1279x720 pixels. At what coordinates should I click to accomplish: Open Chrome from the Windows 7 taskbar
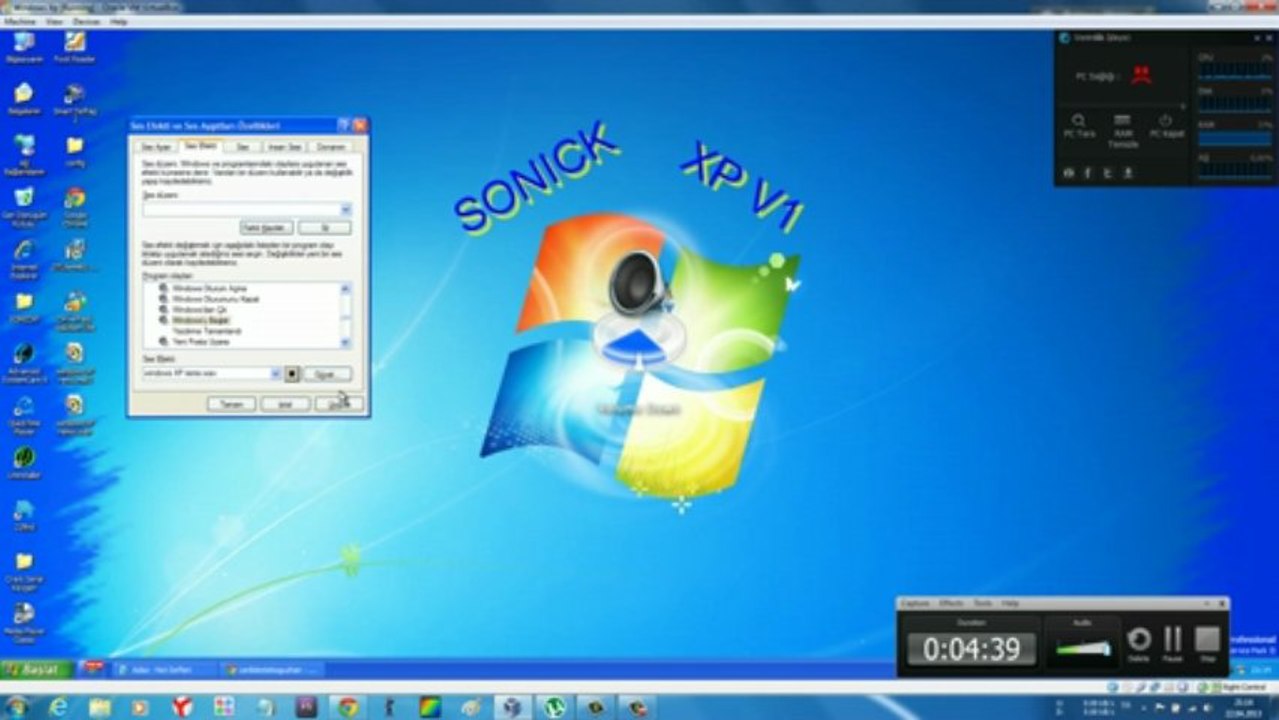347,707
